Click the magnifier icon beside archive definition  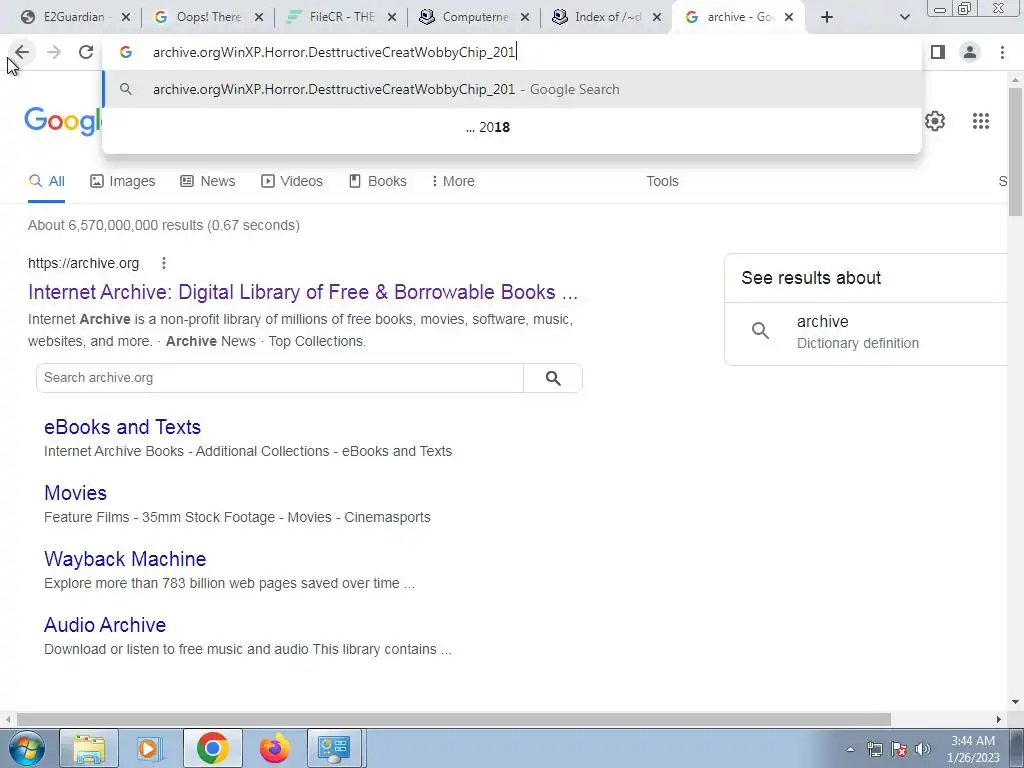coord(760,330)
